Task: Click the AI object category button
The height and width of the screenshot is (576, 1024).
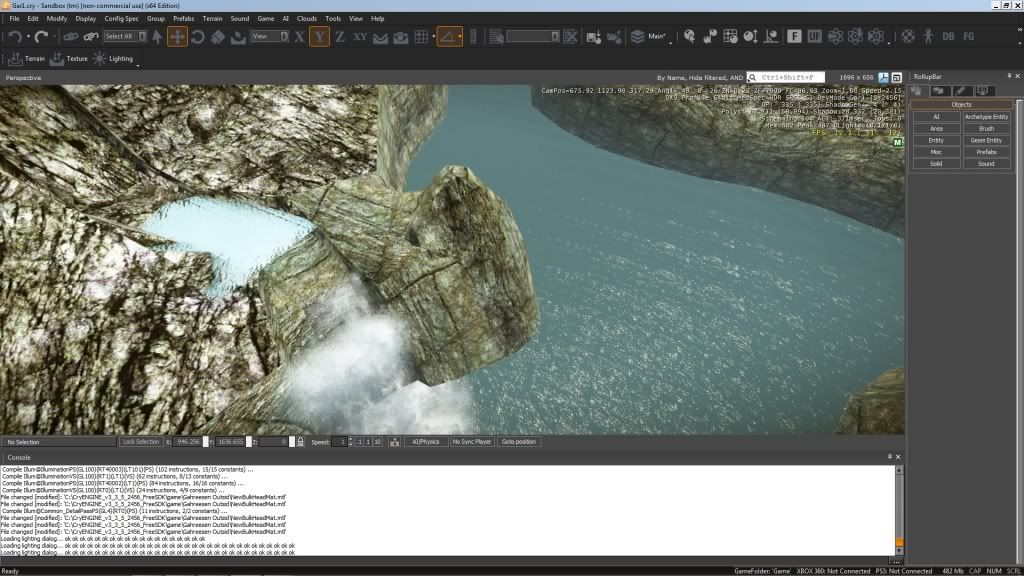Action: (936, 117)
